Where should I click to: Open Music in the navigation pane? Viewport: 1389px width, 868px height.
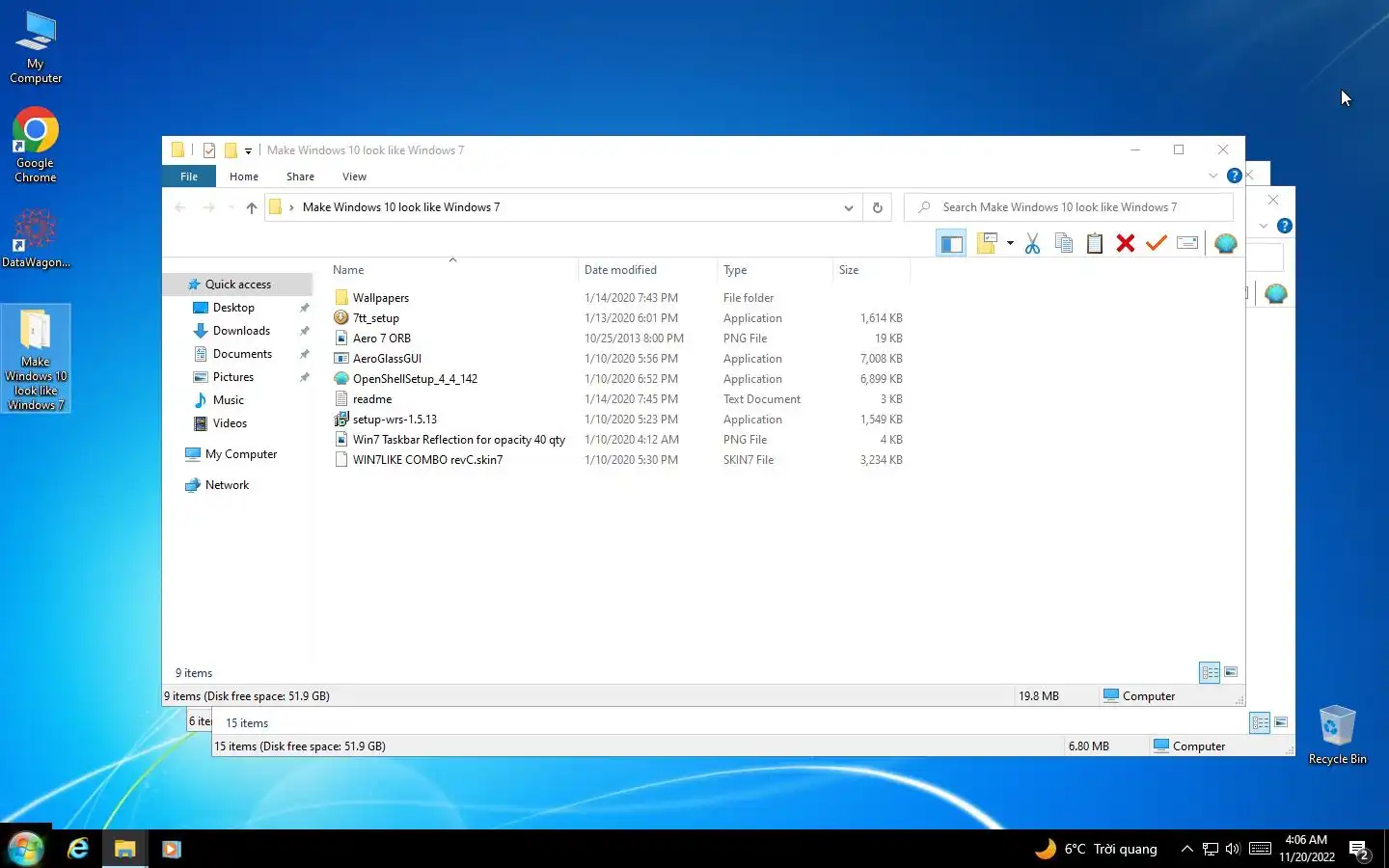(x=229, y=400)
